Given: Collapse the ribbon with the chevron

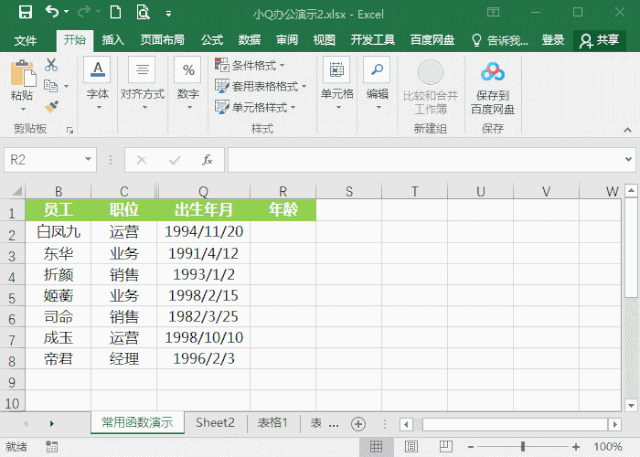Looking at the screenshot, I should 627,130.
